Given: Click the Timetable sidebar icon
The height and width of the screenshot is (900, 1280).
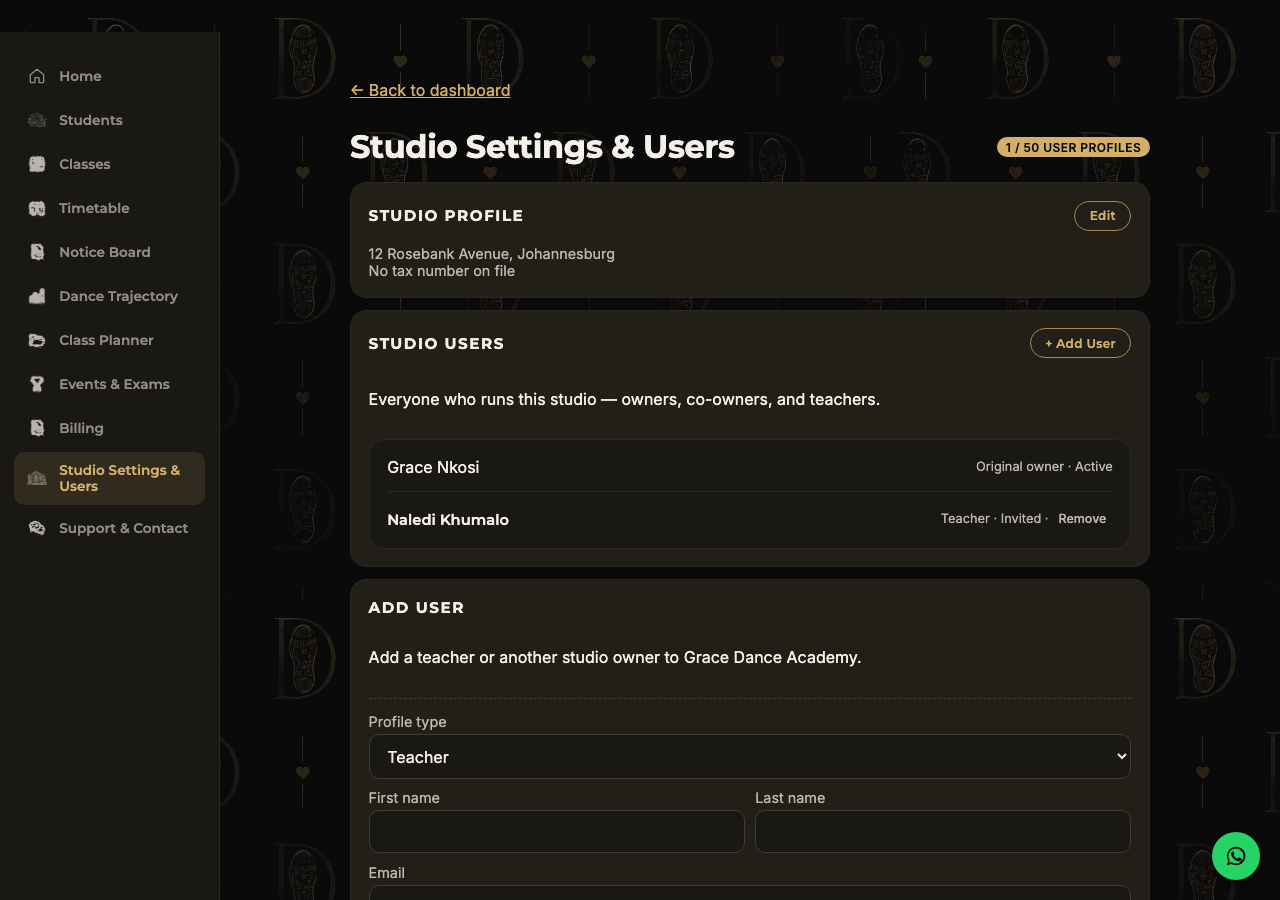Looking at the screenshot, I should point(37,208).
